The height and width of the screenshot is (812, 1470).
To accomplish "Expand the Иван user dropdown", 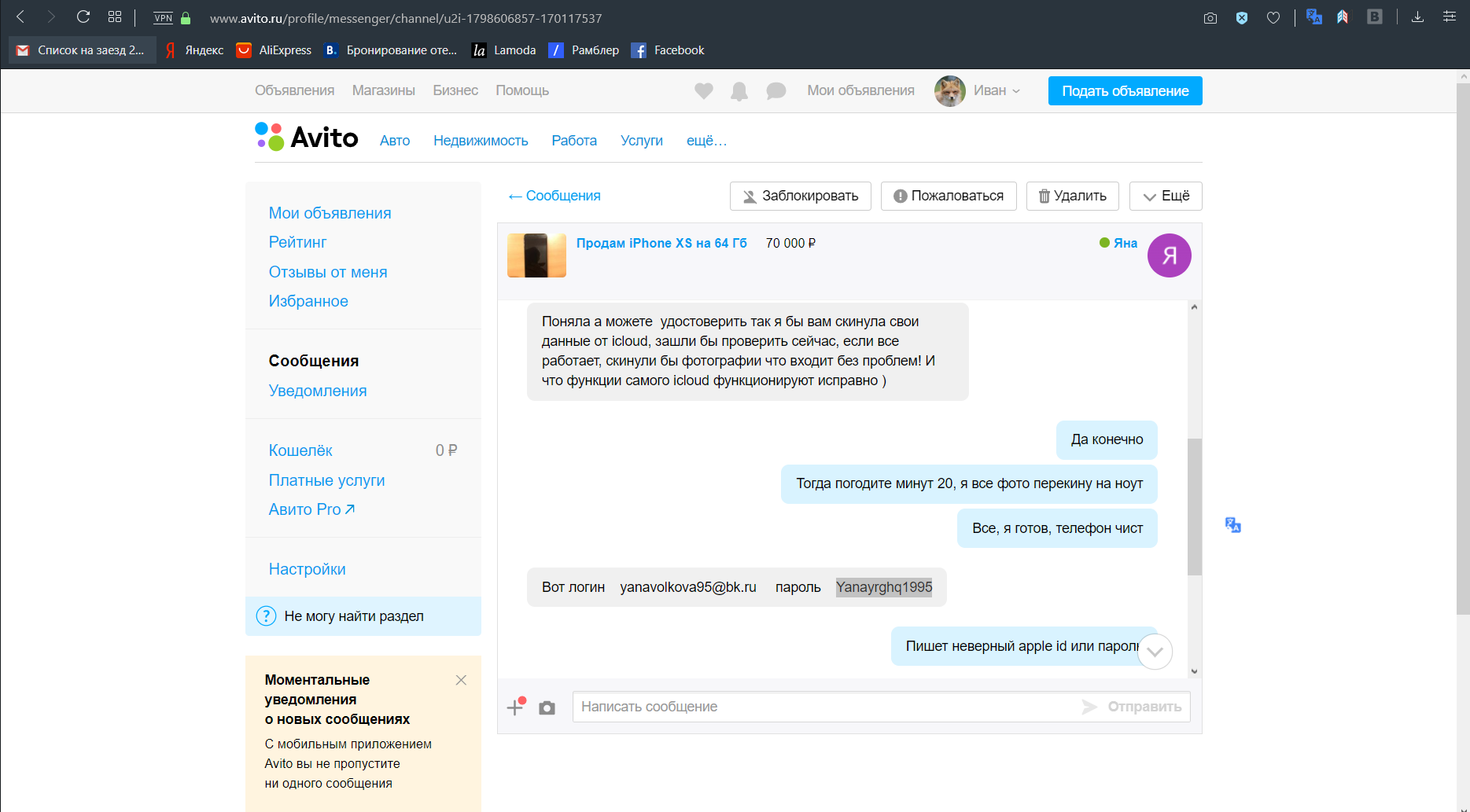I will pyautogui.click(x=997, y=90).
